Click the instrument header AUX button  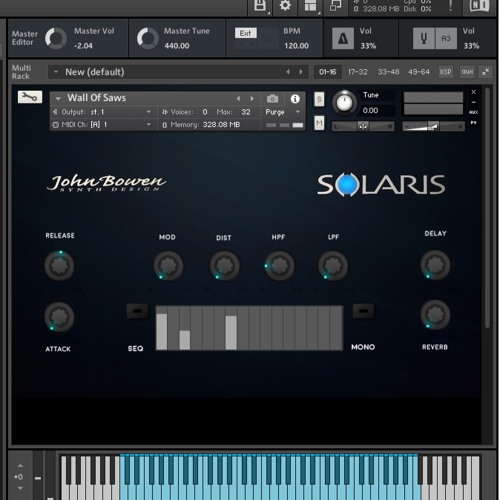click(x=474, y=112)
